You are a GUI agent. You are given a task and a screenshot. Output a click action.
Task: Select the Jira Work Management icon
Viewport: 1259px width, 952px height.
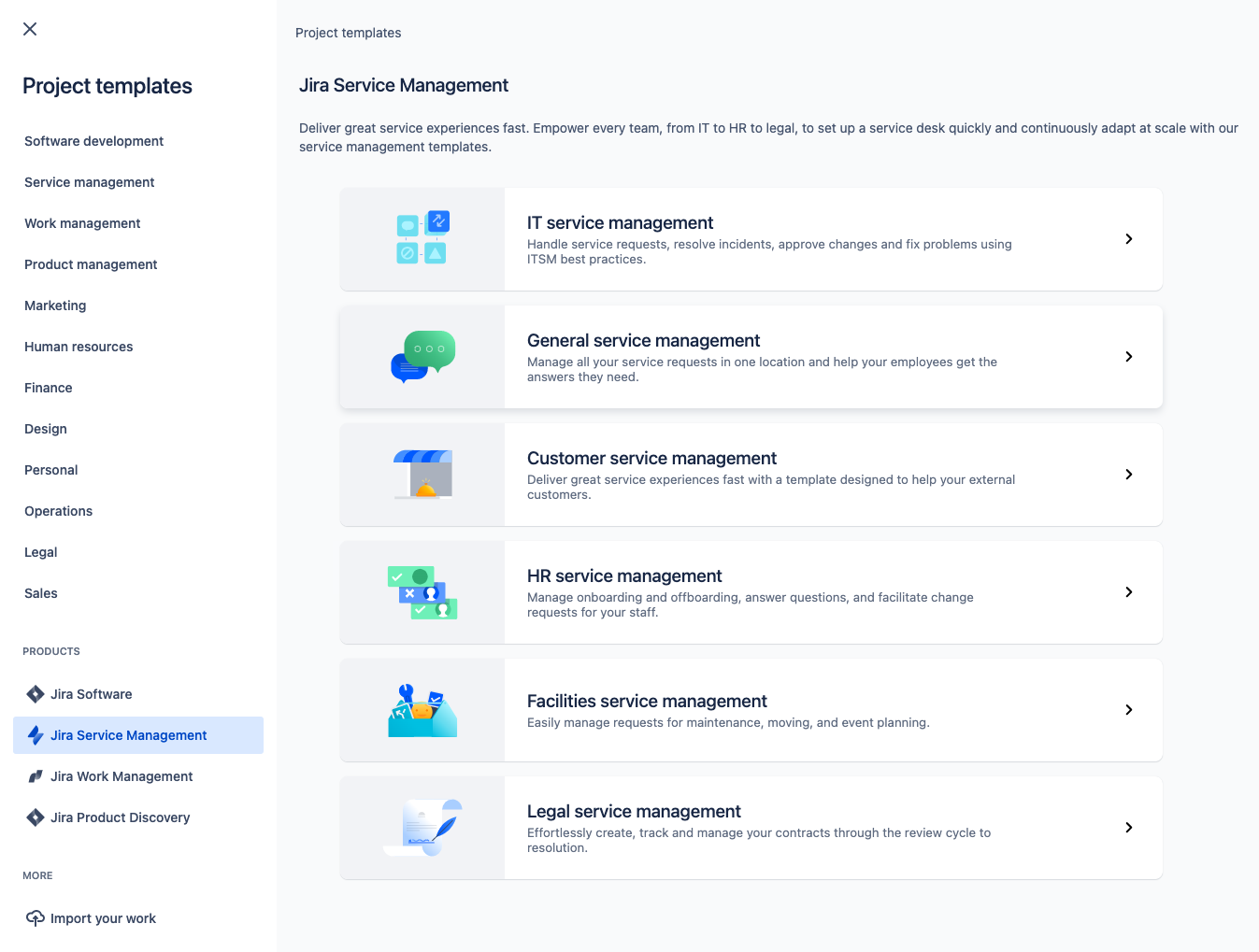click(x=35, y=775)
